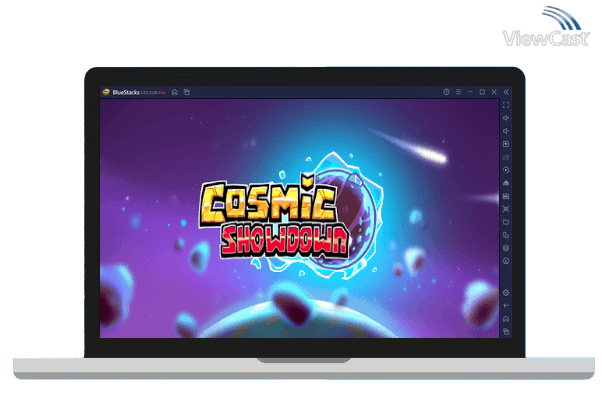Close the BlueStacks window
602x414 pixels.
(x=494, y=92)
